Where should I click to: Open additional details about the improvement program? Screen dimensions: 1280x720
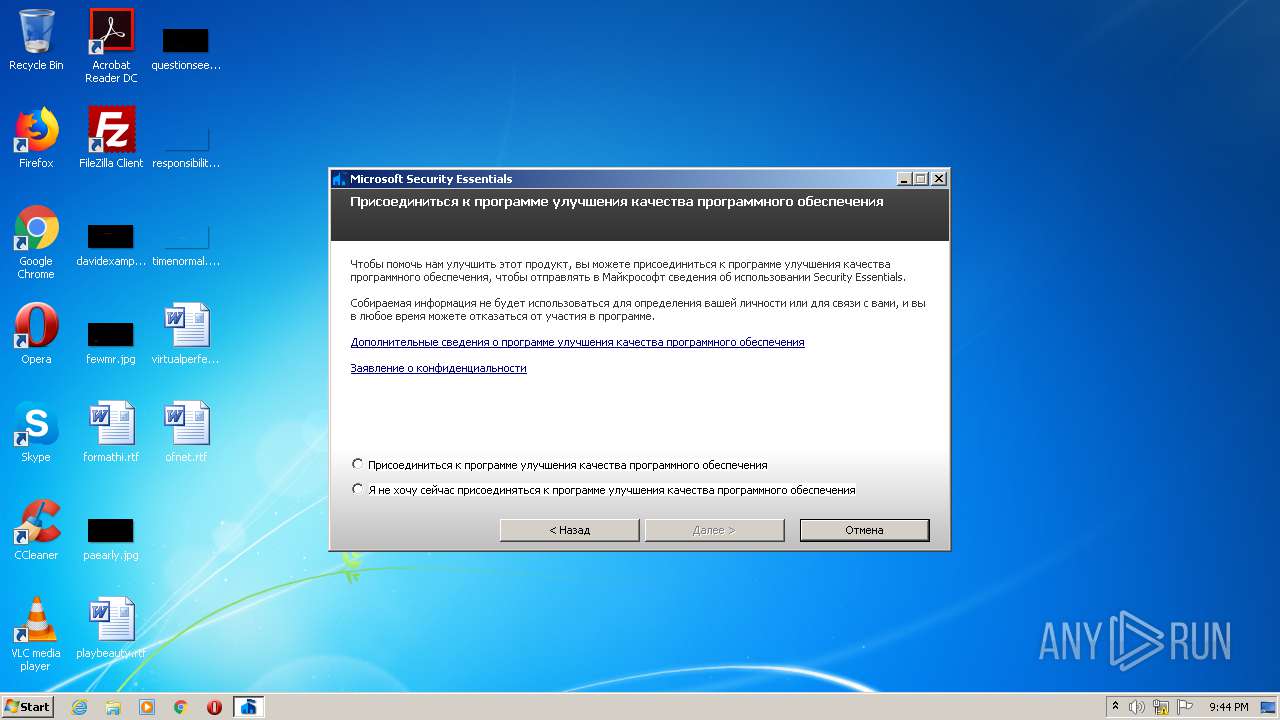click(x=577, y=342)
